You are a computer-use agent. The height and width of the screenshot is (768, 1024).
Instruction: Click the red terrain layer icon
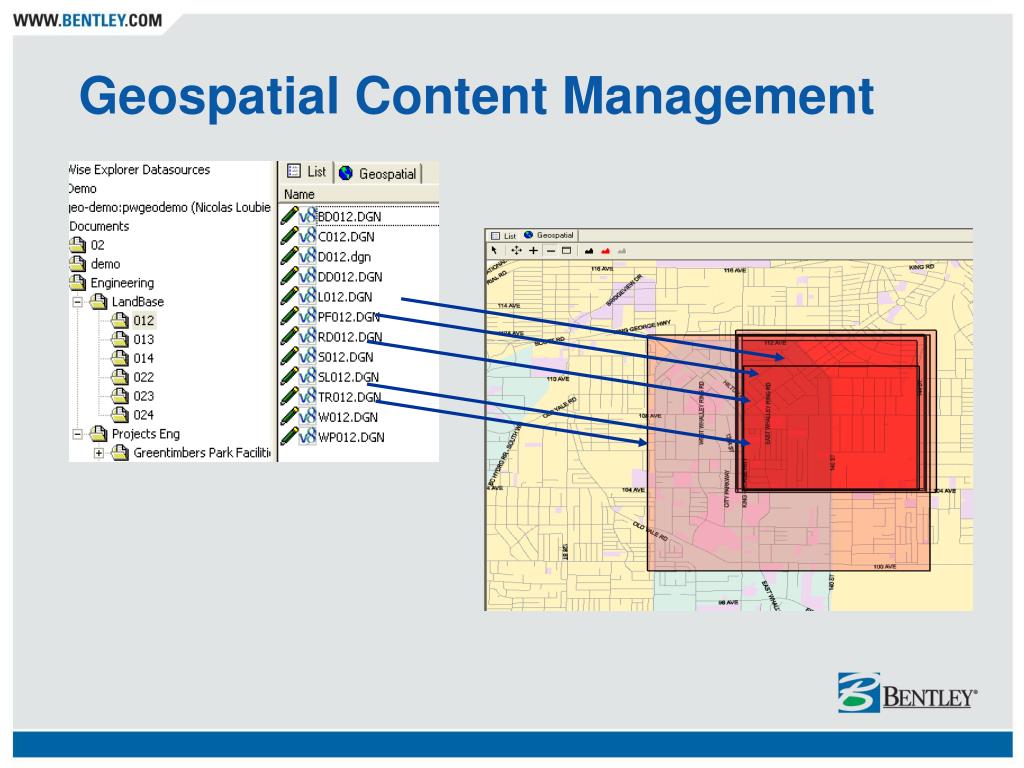click(x=605, y=251)
